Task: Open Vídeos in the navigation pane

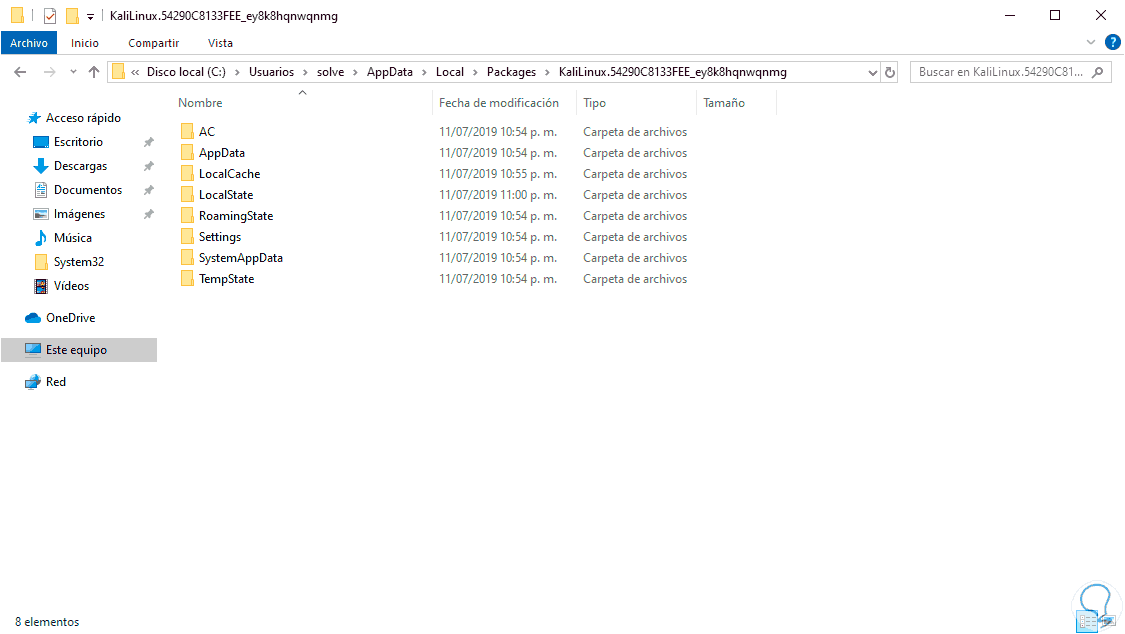Action: coord(62,285)
